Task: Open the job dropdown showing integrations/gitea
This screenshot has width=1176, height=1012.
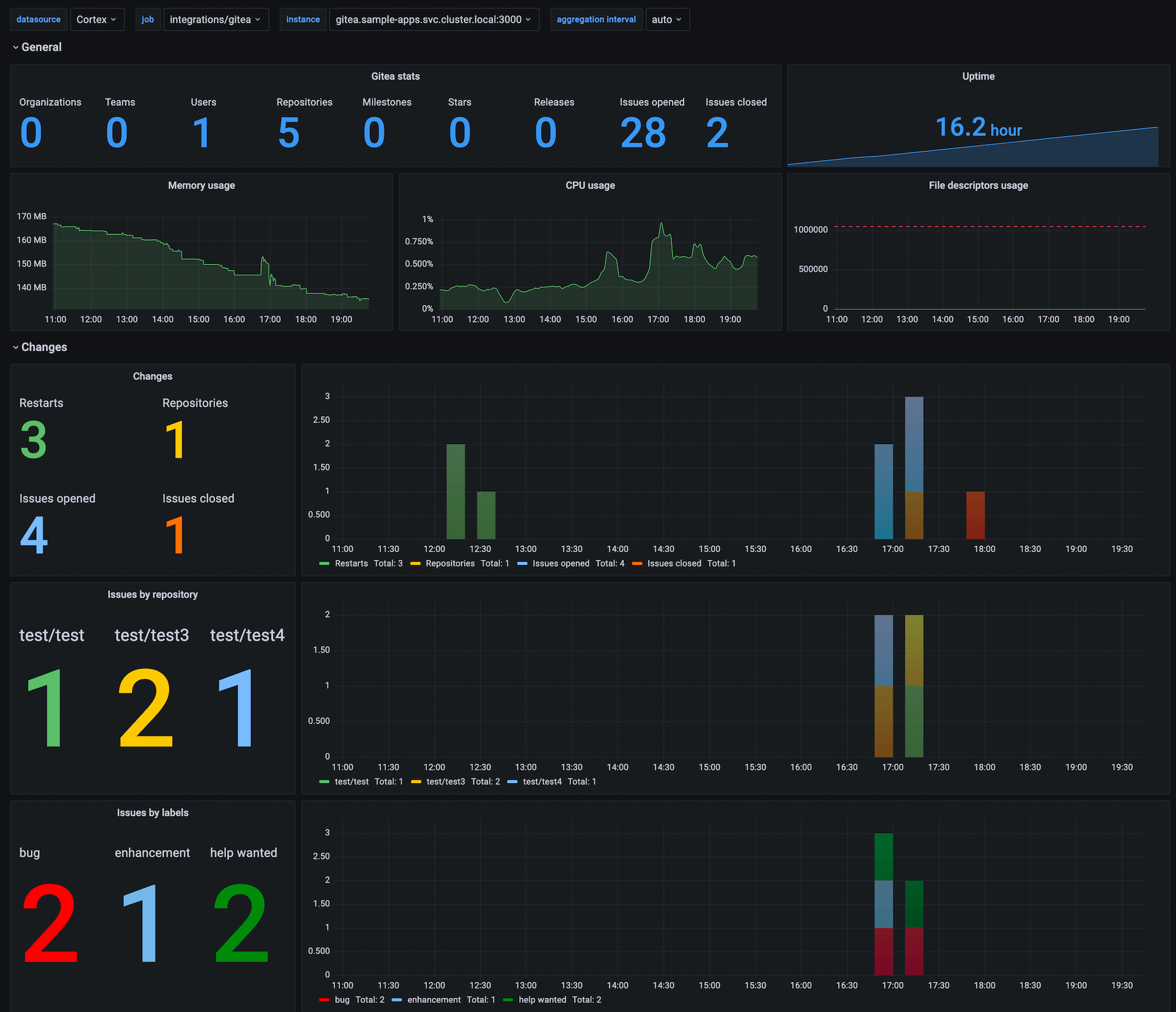Action: point(216,19)
